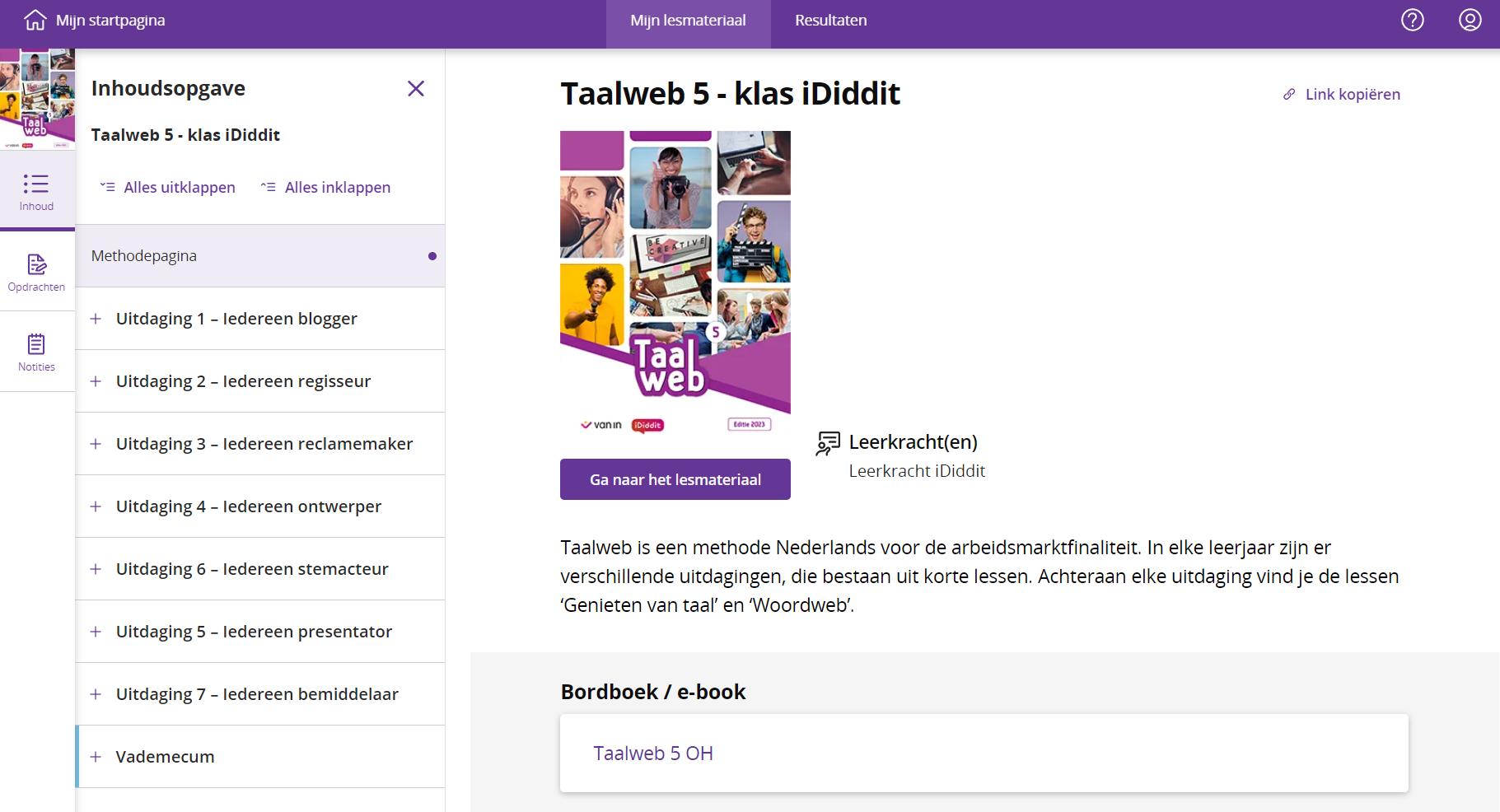The height and width of the screenshot is (812, 1500).
Task: Click the Leerkracht(en) teacher icon
Action: (x=828, y=443)
